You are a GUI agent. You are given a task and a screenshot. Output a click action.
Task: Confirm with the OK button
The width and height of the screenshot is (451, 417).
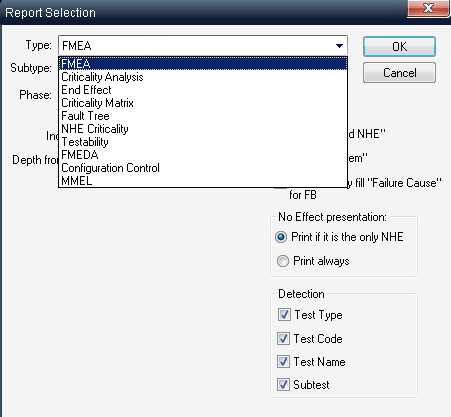(399, 47)
